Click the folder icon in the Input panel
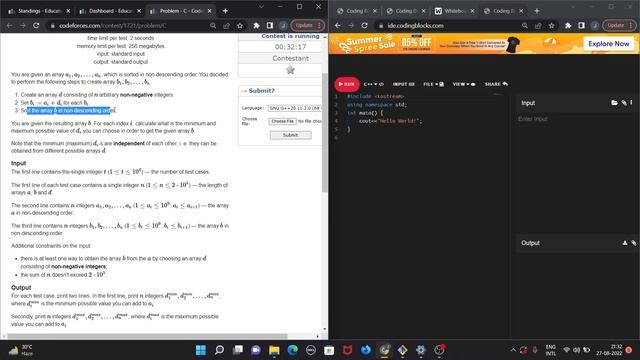This screenshot has height=360, width=640. pyautogui.click(x=614, y=103)
